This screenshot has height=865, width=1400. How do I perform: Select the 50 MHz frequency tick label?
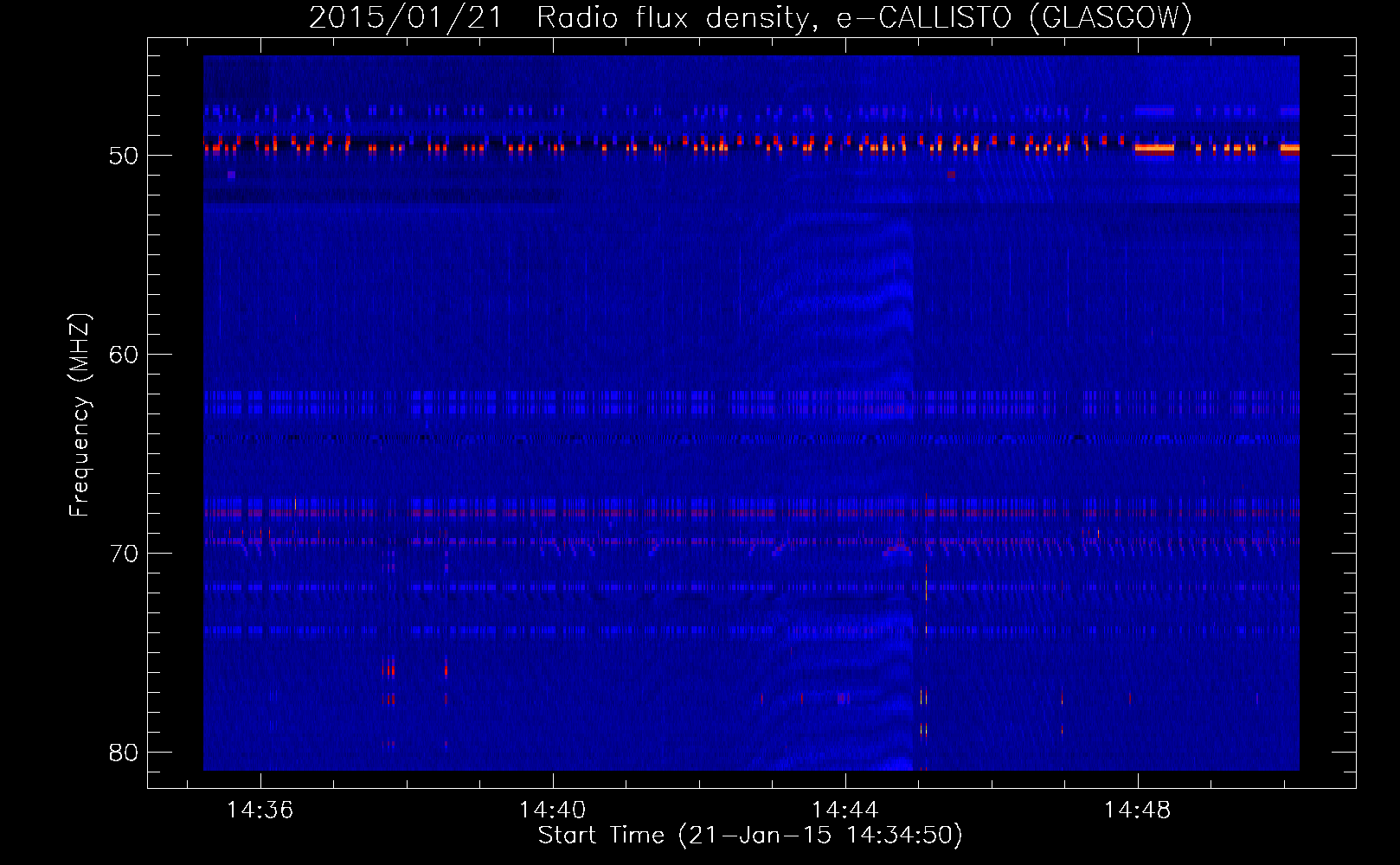124,156
